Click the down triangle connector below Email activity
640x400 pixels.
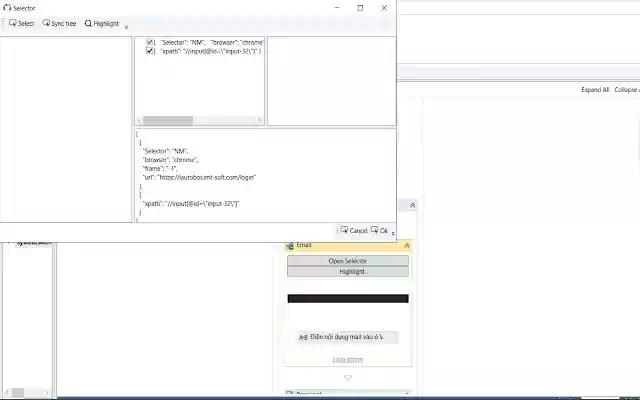348,378
